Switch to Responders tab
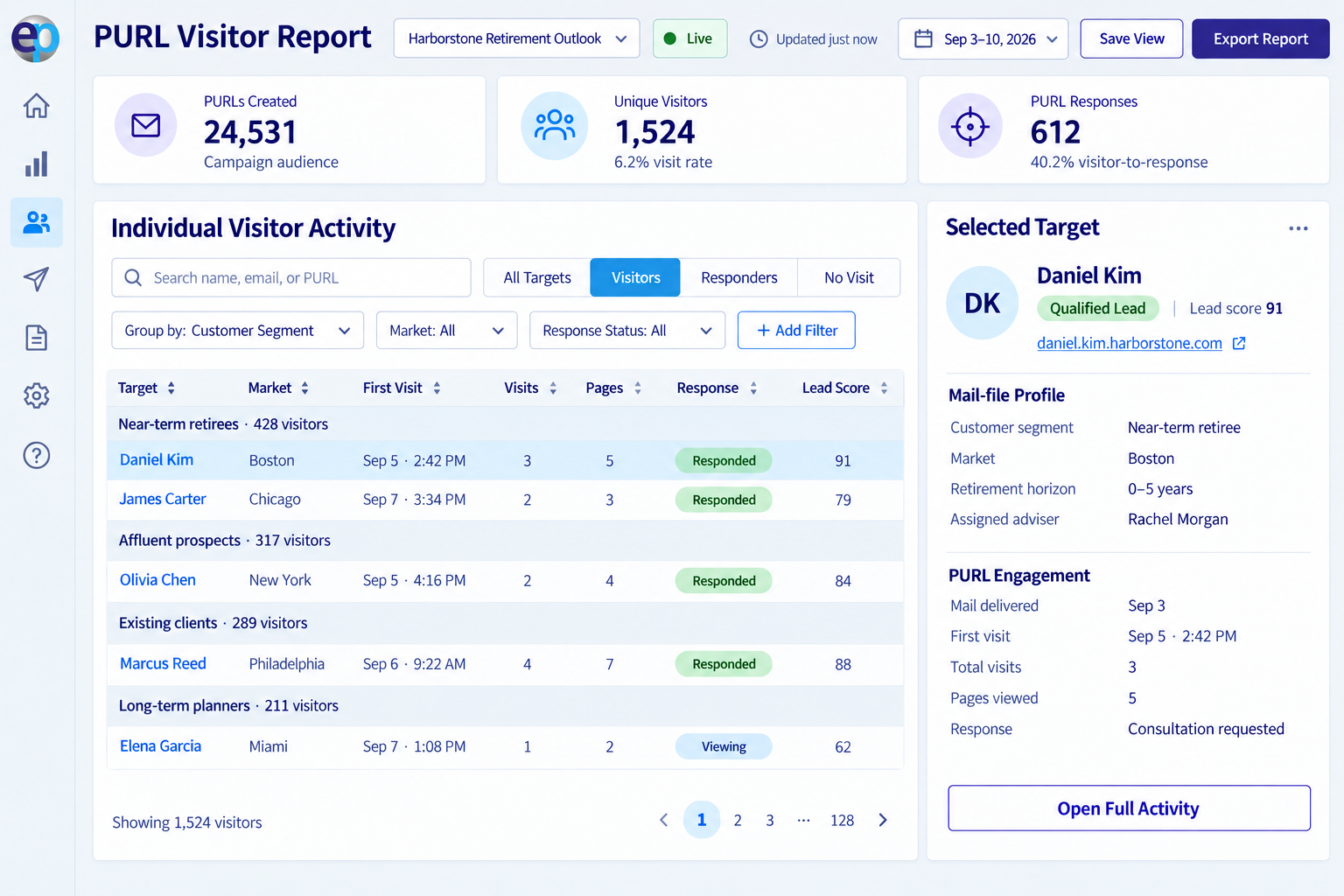Viewport: 1344px width, 896px height. (738, 277)
